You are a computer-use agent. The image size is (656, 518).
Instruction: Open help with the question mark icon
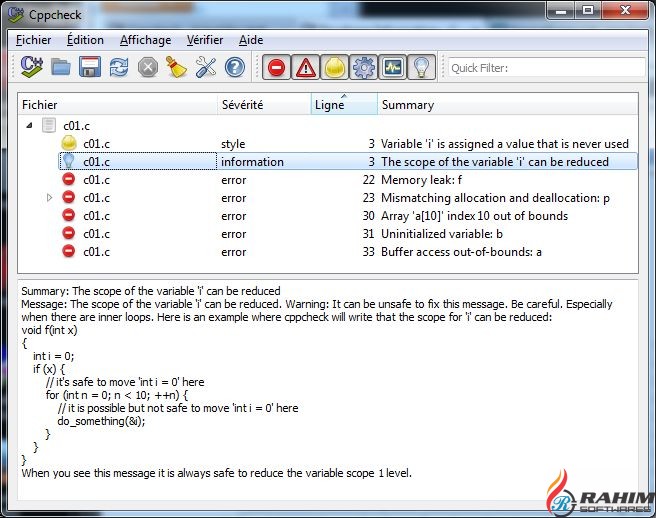pyautogui.click(x=235, y=67)
